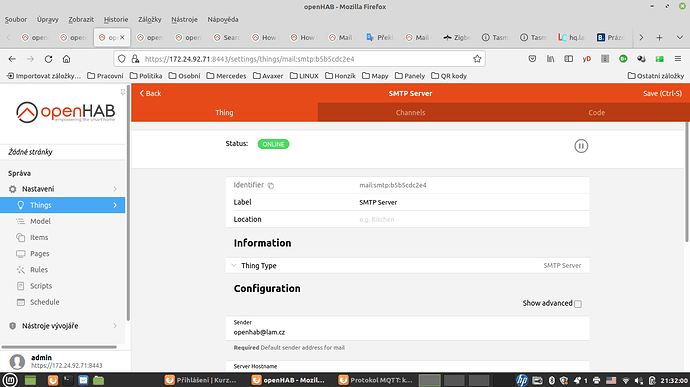This screenshot has width=690, height=387.
Task: Open the Items sidebar entry
Action: tap(62, 237)
